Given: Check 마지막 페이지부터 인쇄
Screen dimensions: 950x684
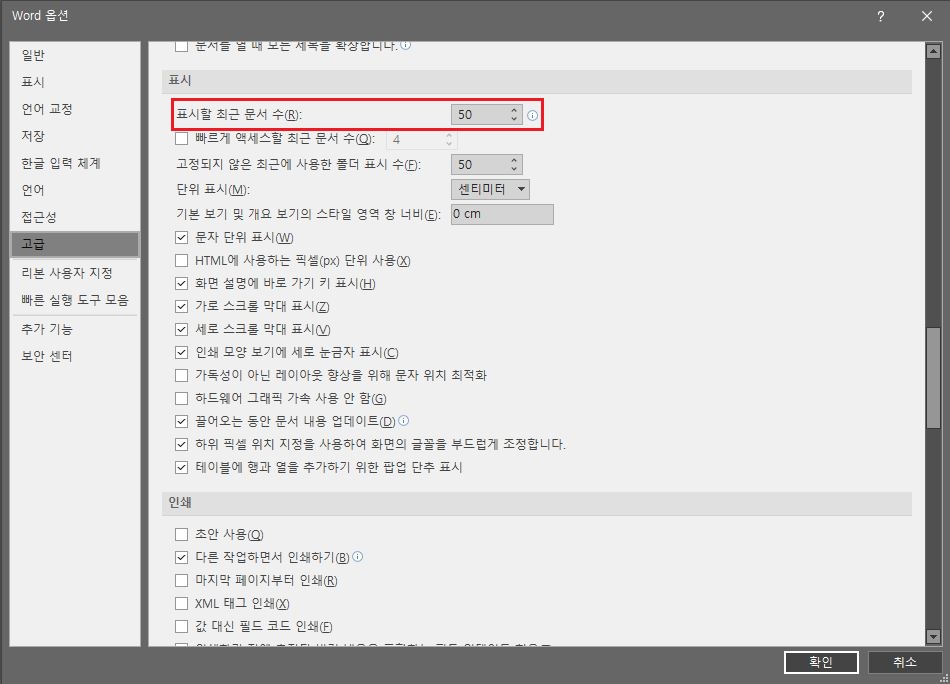Looking at the screenshot, I should pyautogui.click(x=181, y=580).
